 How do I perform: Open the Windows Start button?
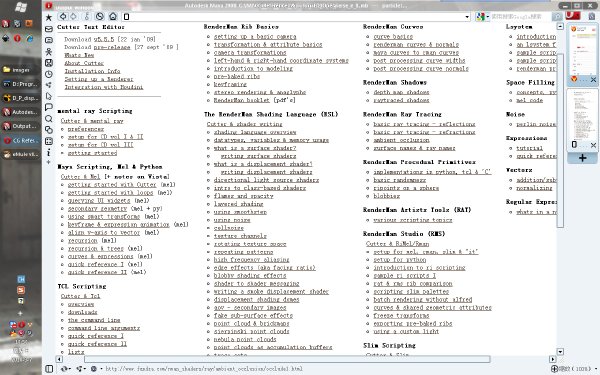pyautogui.click(x=21, y=7)
